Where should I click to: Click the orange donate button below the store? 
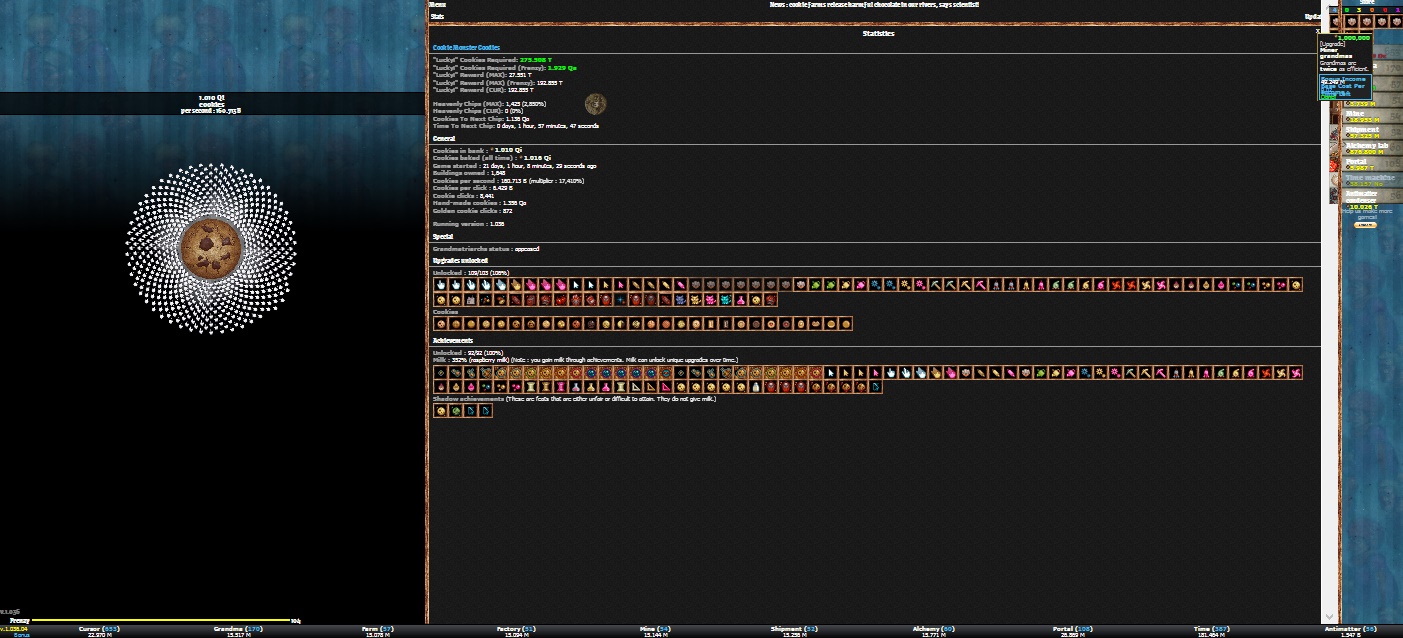point(1365,225)
